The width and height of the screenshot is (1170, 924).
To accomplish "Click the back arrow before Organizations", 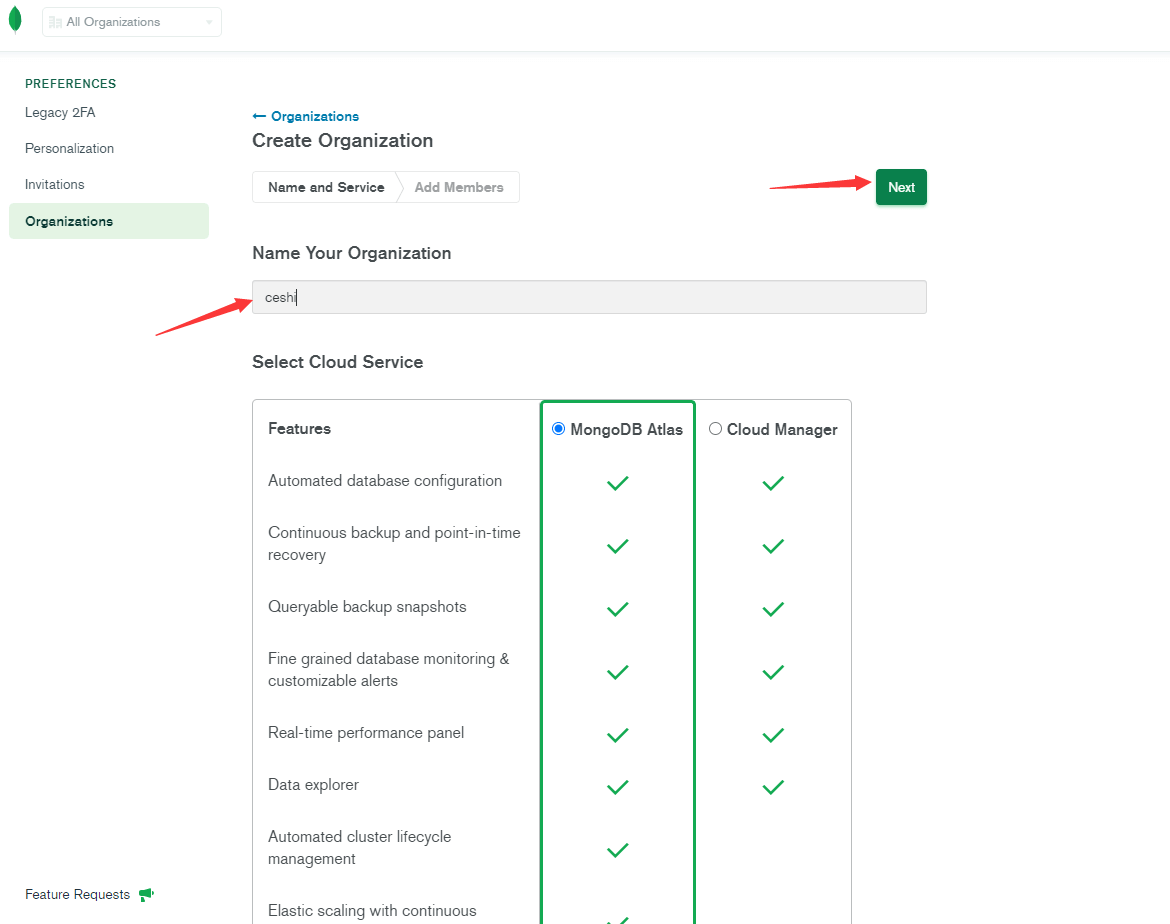I will (x=259, y=116).
